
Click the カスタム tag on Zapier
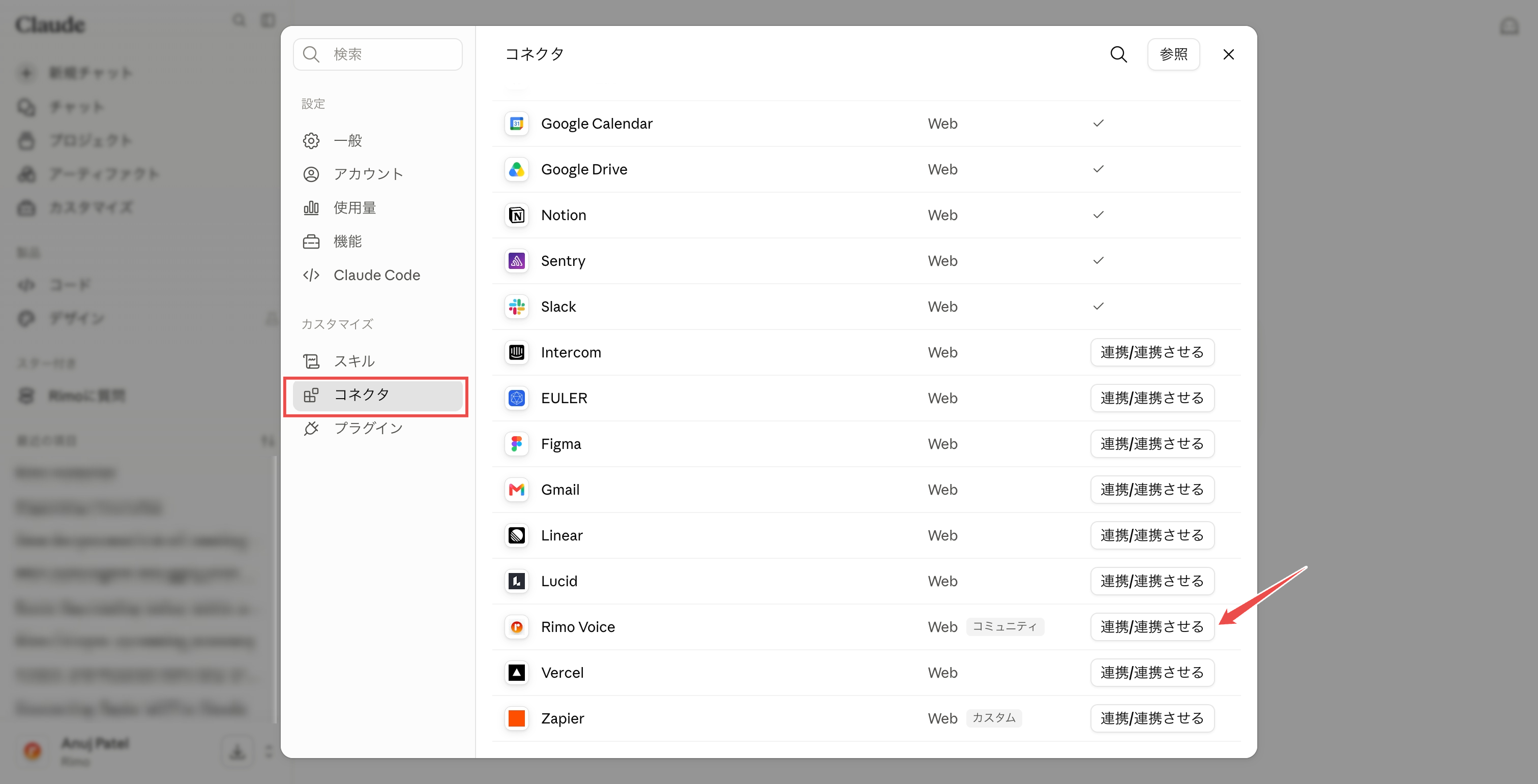point(993,718)
